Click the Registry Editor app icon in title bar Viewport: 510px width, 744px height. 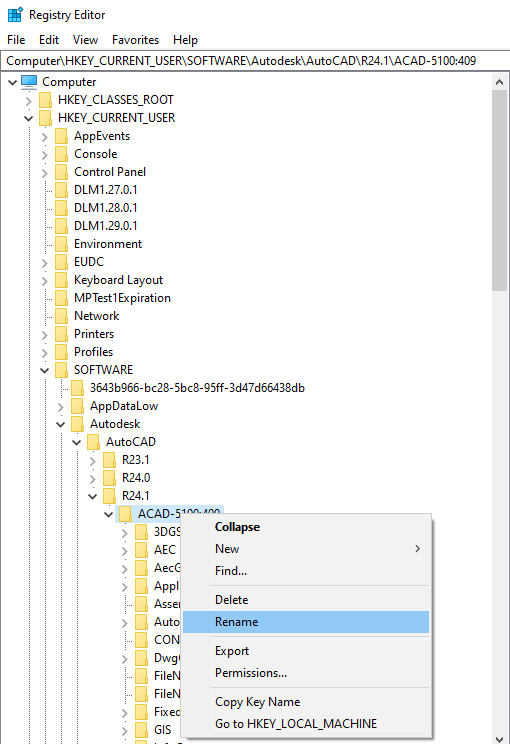pos(15,15)
